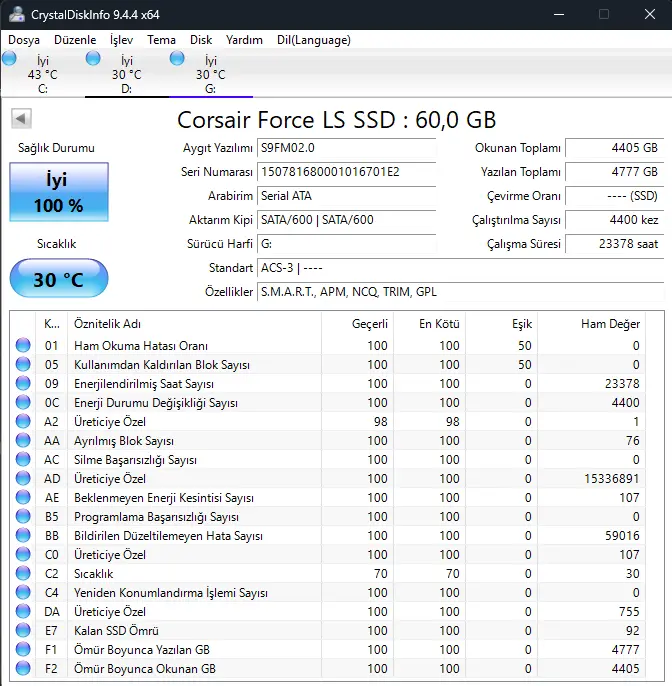Click status icon of attribute A2 row

[23, 421]
